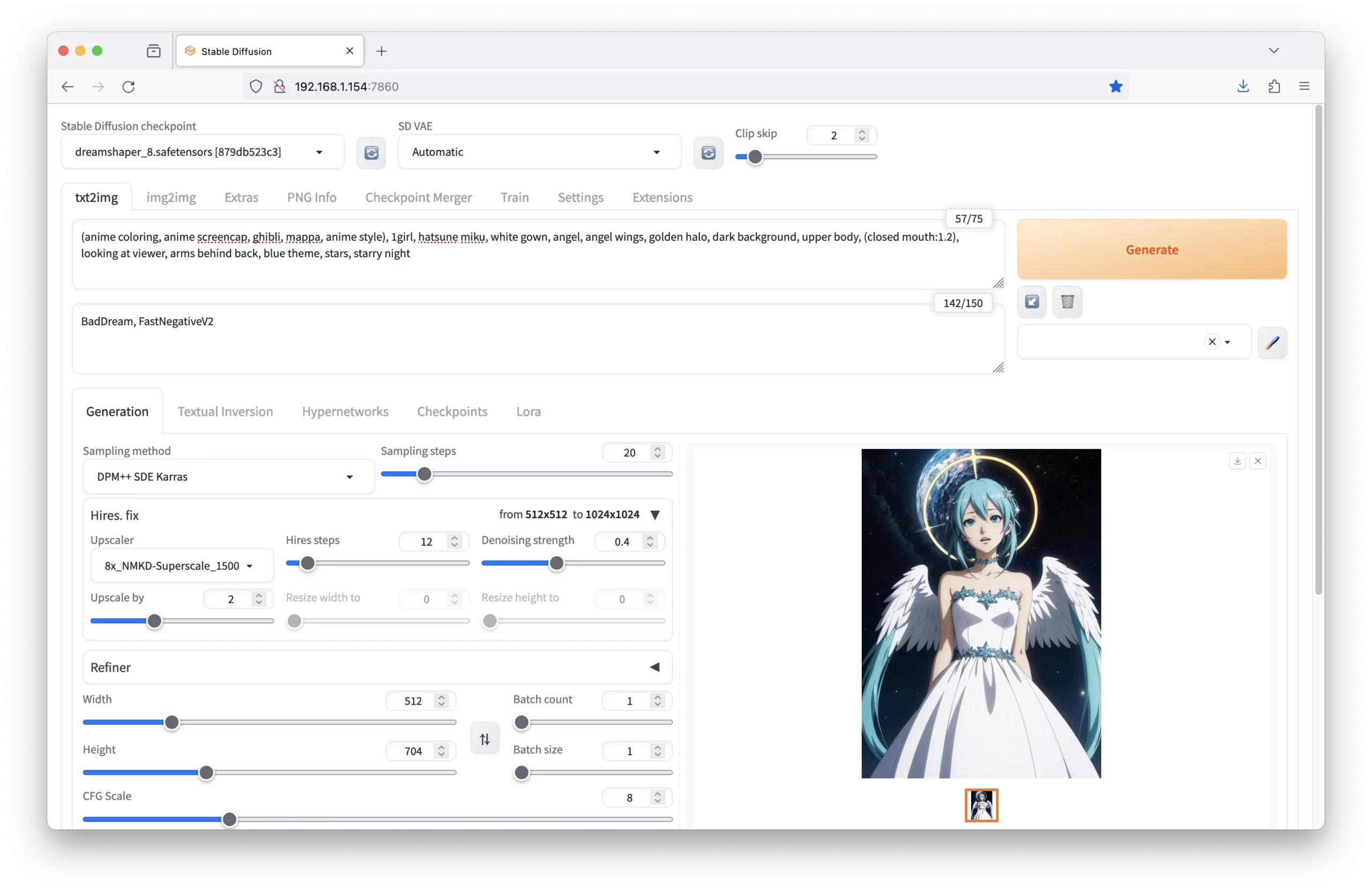Open the Hires upscaler dropdown

[182, 565]
